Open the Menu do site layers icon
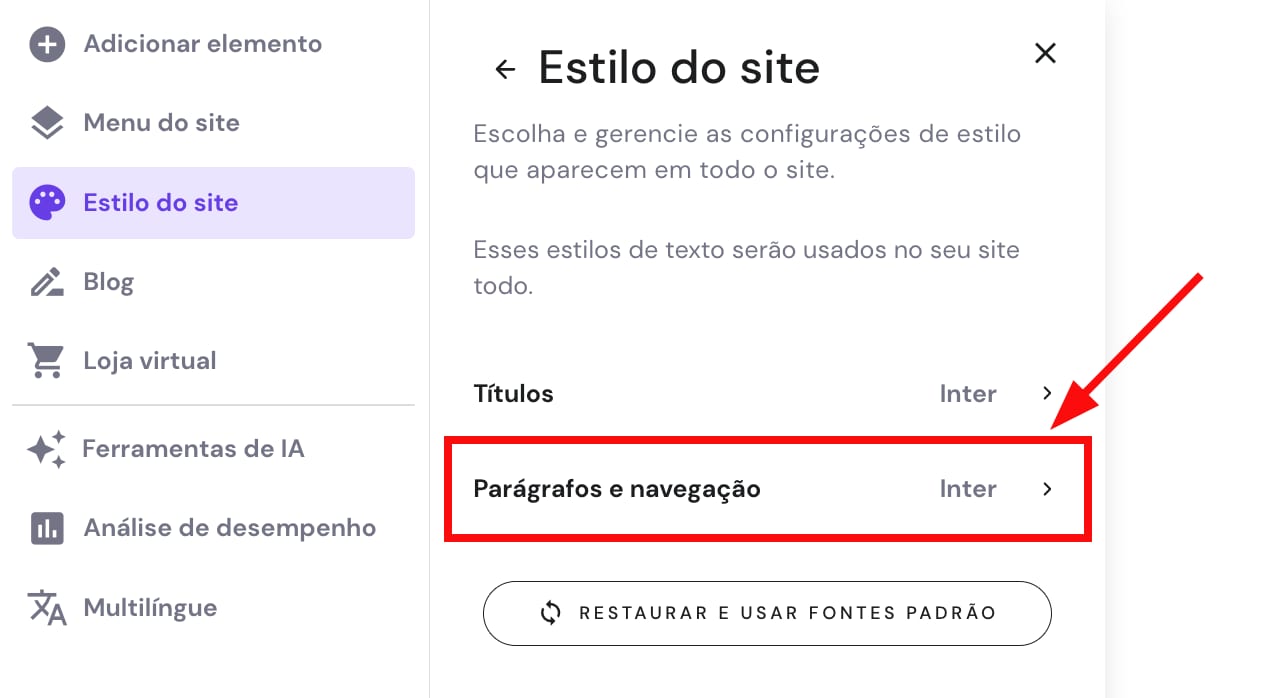Viewport: 1266px width, 698px height. click(46, 122)
